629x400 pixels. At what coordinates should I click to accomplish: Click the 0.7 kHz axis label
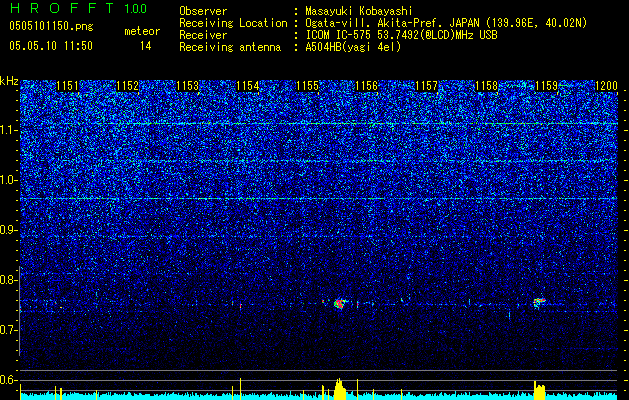click(9, 330)
